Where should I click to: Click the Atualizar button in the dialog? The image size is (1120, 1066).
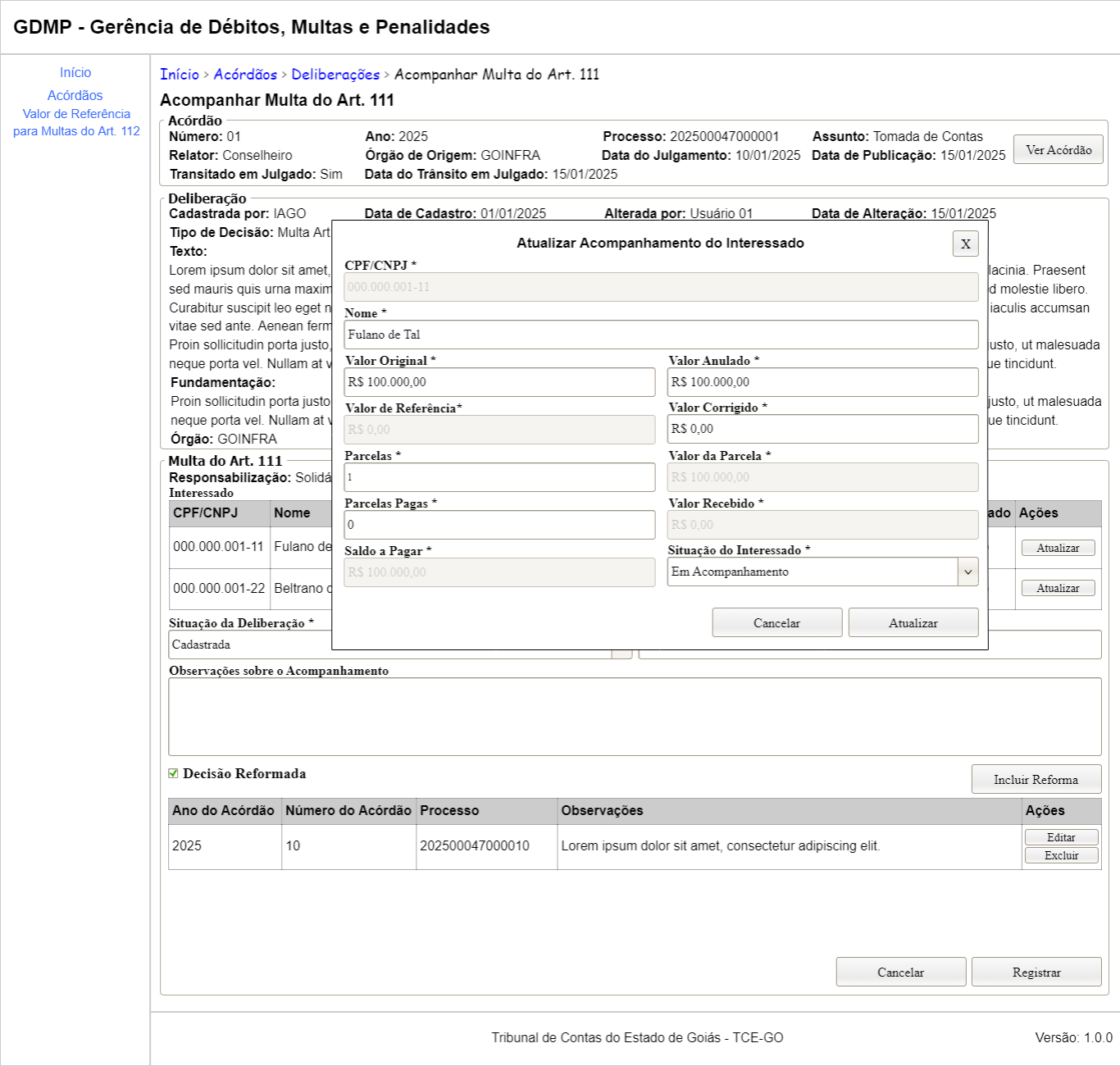click(x=913, y=622)
